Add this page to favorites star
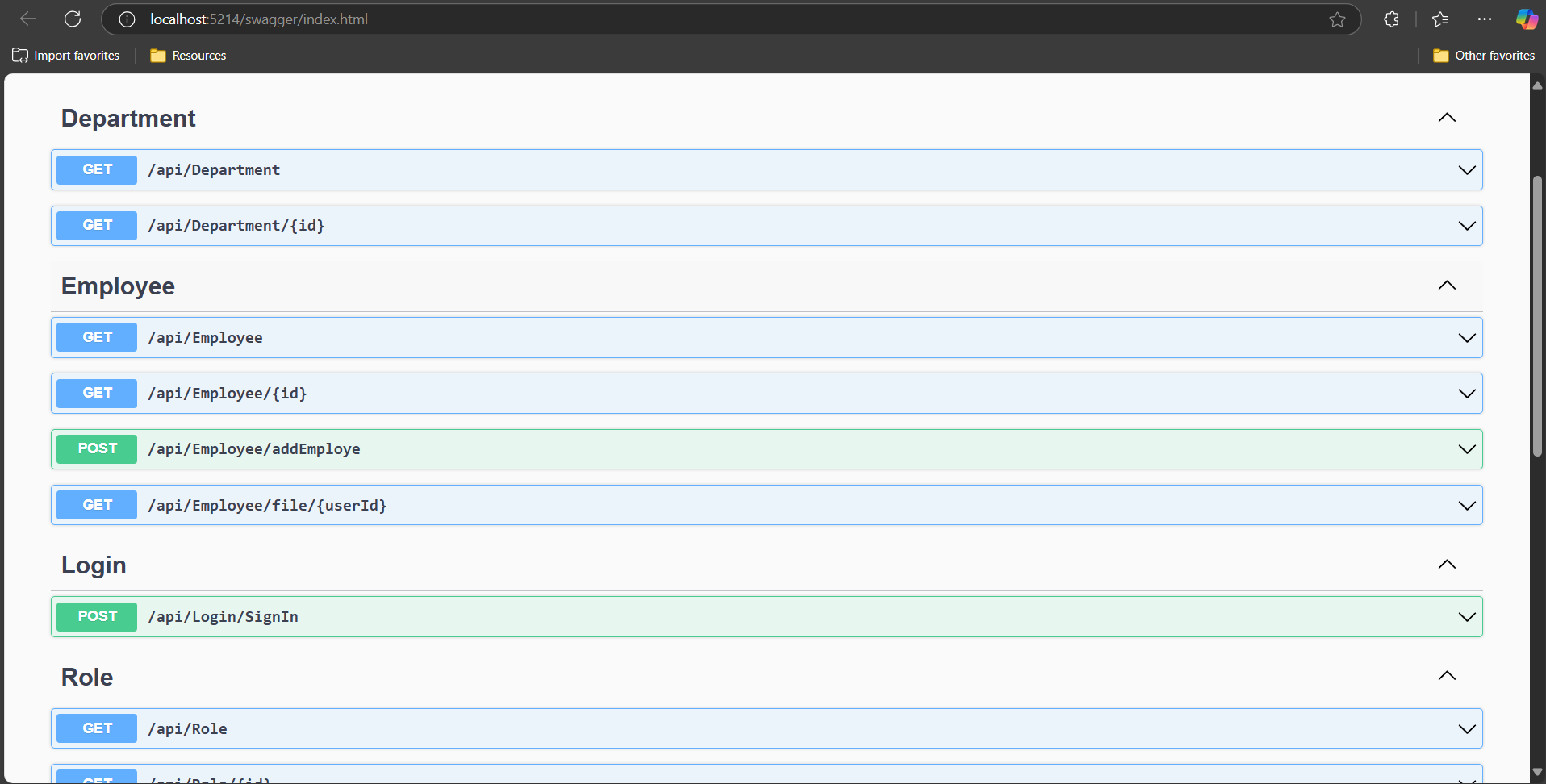 [x=1337, y=19]
